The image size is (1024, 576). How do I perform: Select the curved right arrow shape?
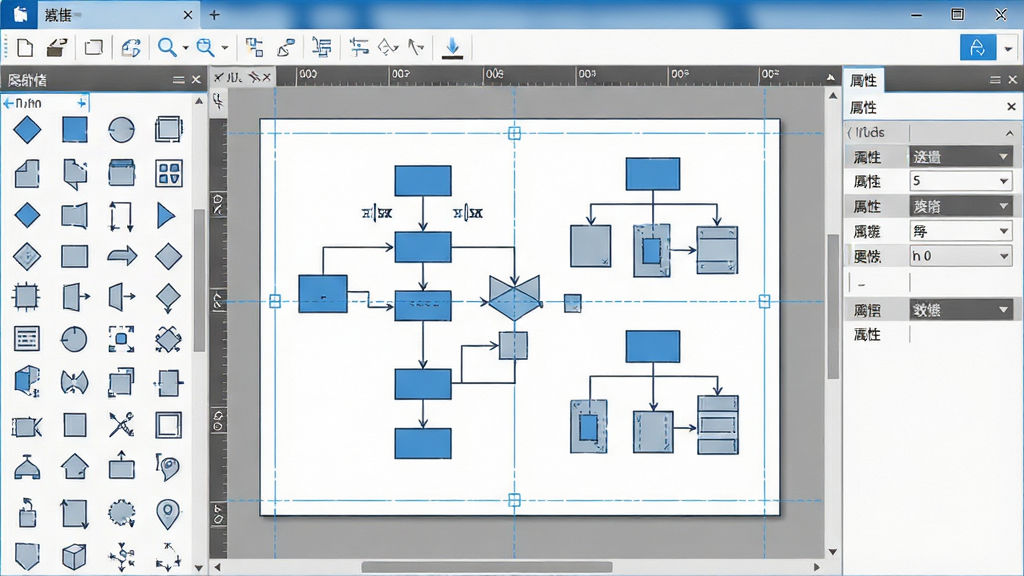pyautogui.click(x=121, y=256)
